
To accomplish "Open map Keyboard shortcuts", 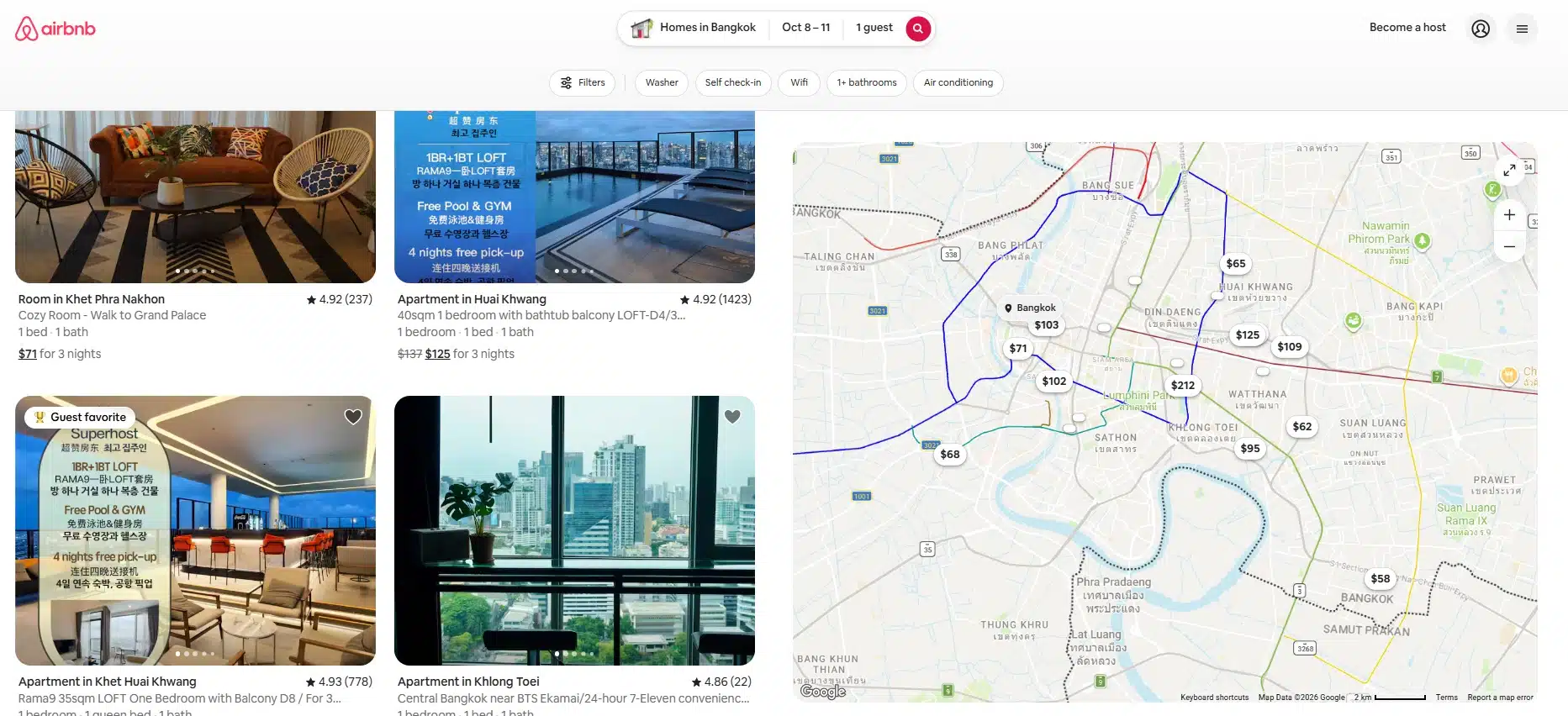I will pos(1214,698).
